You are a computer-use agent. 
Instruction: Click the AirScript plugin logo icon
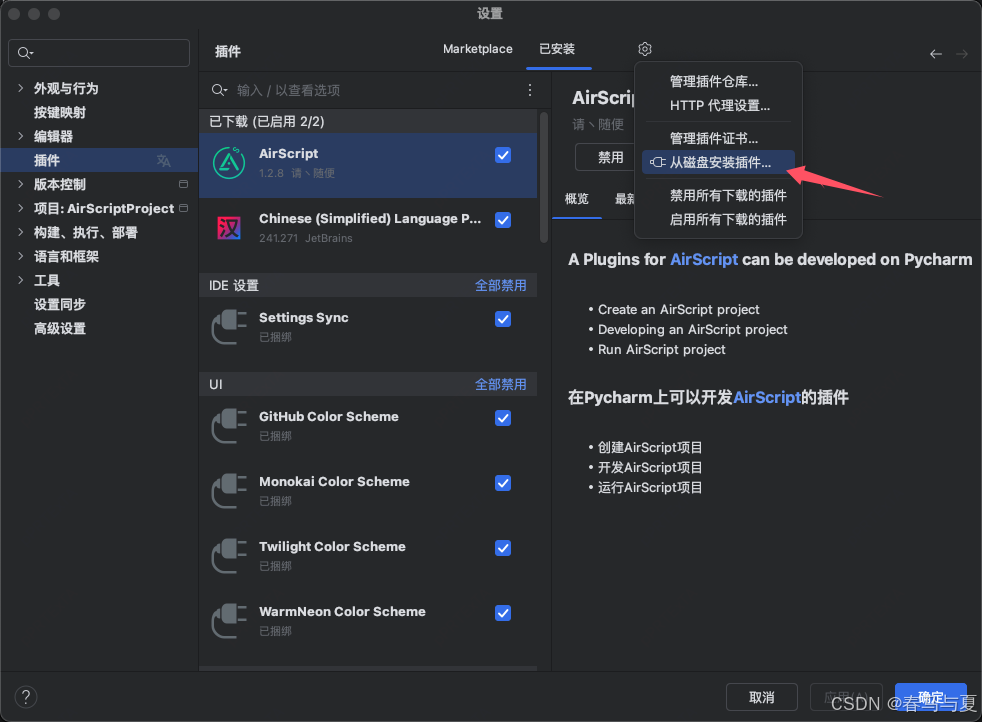[x=229, y=163]
